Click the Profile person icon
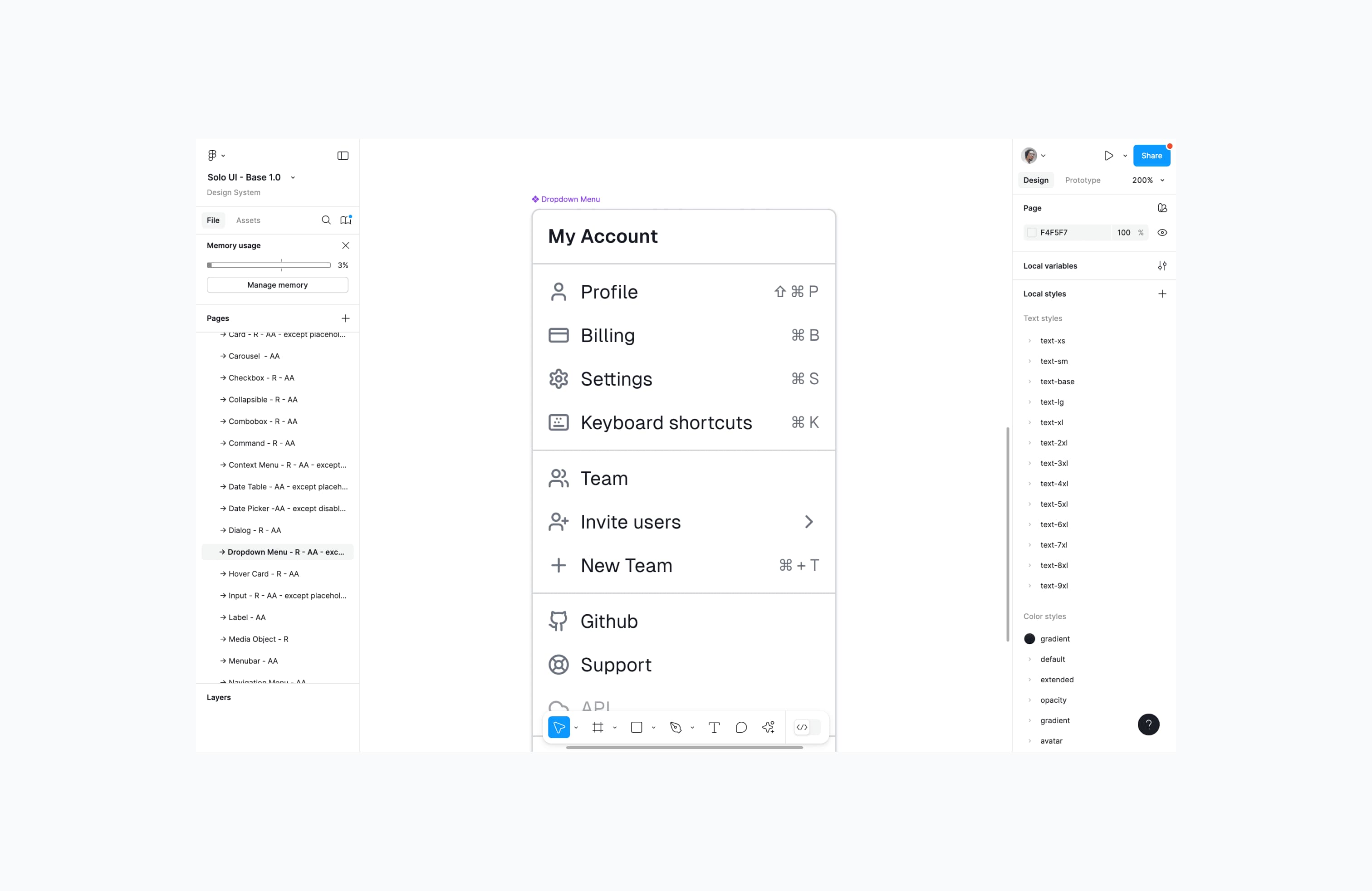The height and width of the screenshot is (891, 1372). coord(558,292)
